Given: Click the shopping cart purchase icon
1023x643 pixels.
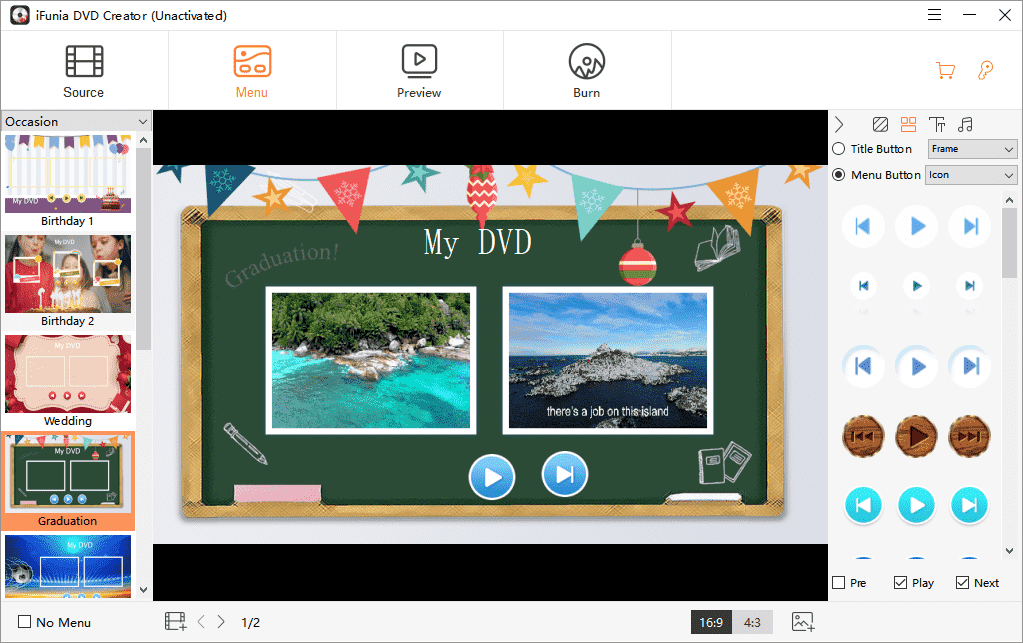Looking at the screenshot, I should [944, 70].
